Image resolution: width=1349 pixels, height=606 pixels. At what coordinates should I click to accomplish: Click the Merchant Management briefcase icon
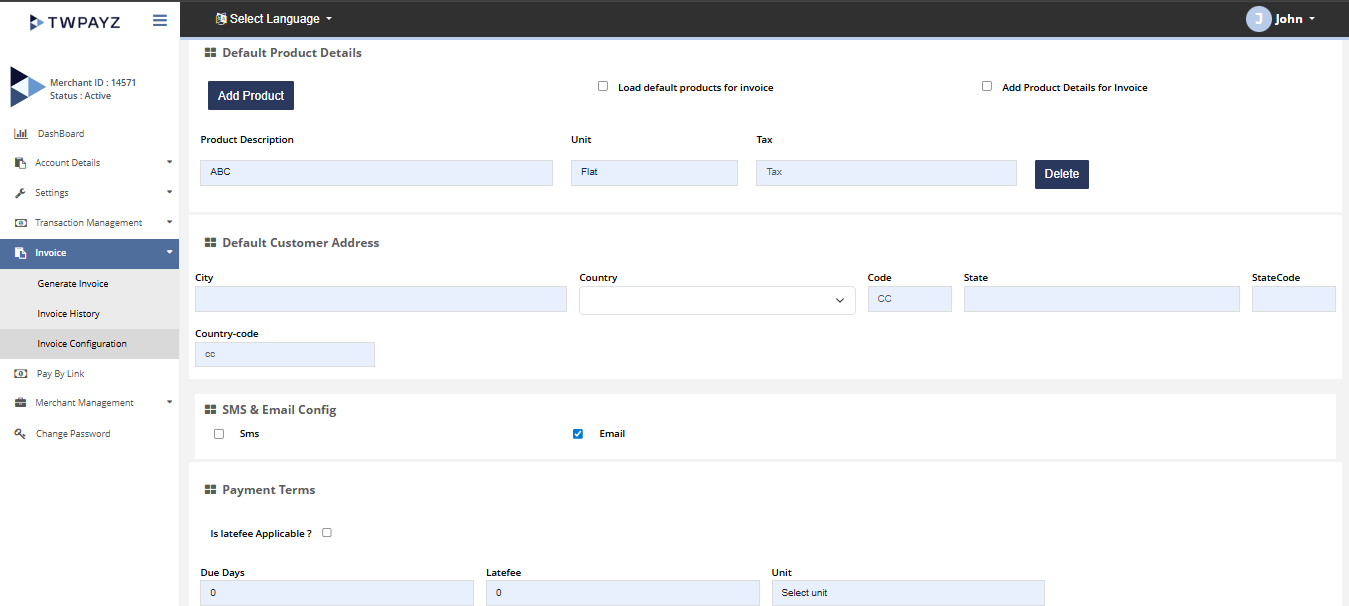[x=20, y=403]
